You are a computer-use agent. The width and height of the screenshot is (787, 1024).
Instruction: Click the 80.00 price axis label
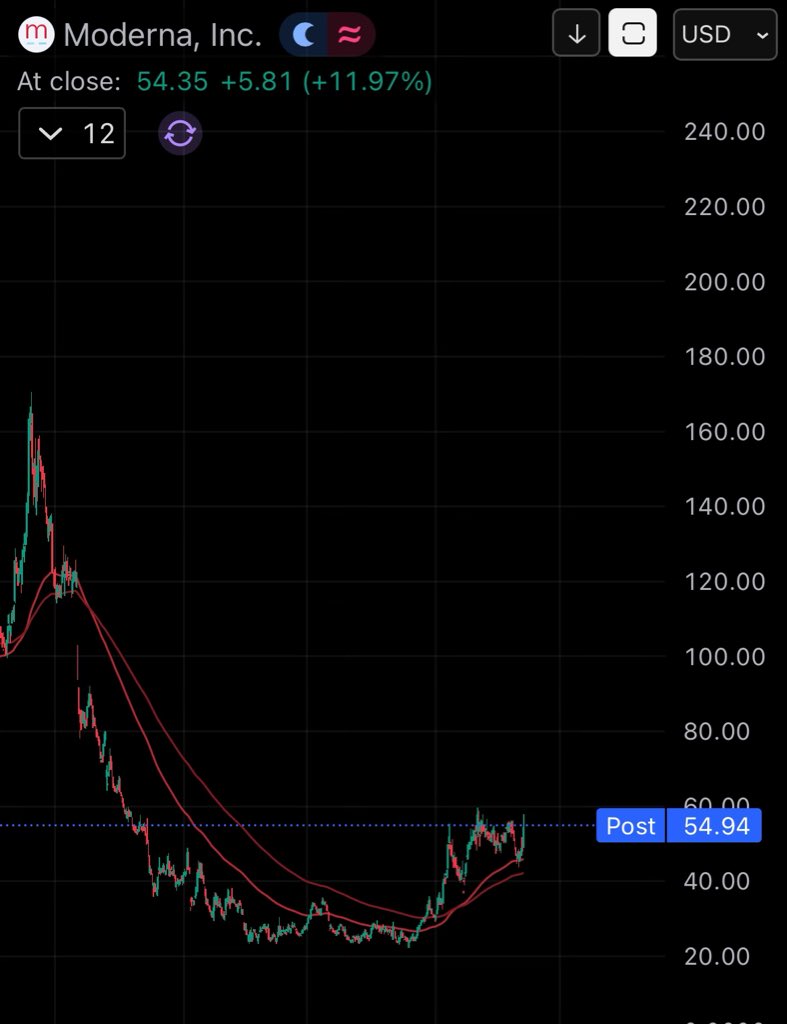pos(716,731)
